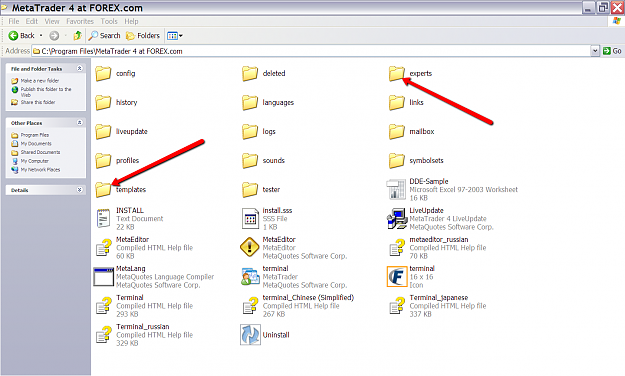Select the terminal MetaTrader application

coord(294,277)
